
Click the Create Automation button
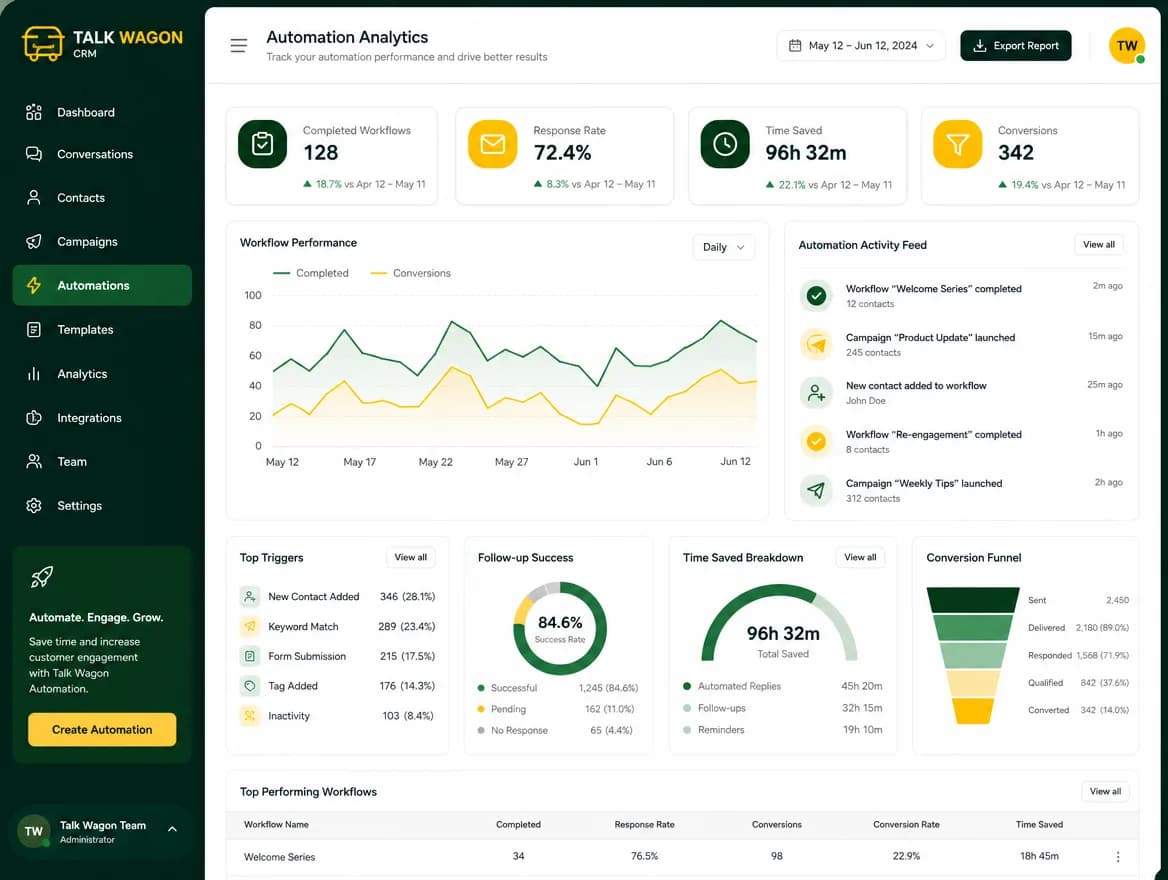coord(102,729)
